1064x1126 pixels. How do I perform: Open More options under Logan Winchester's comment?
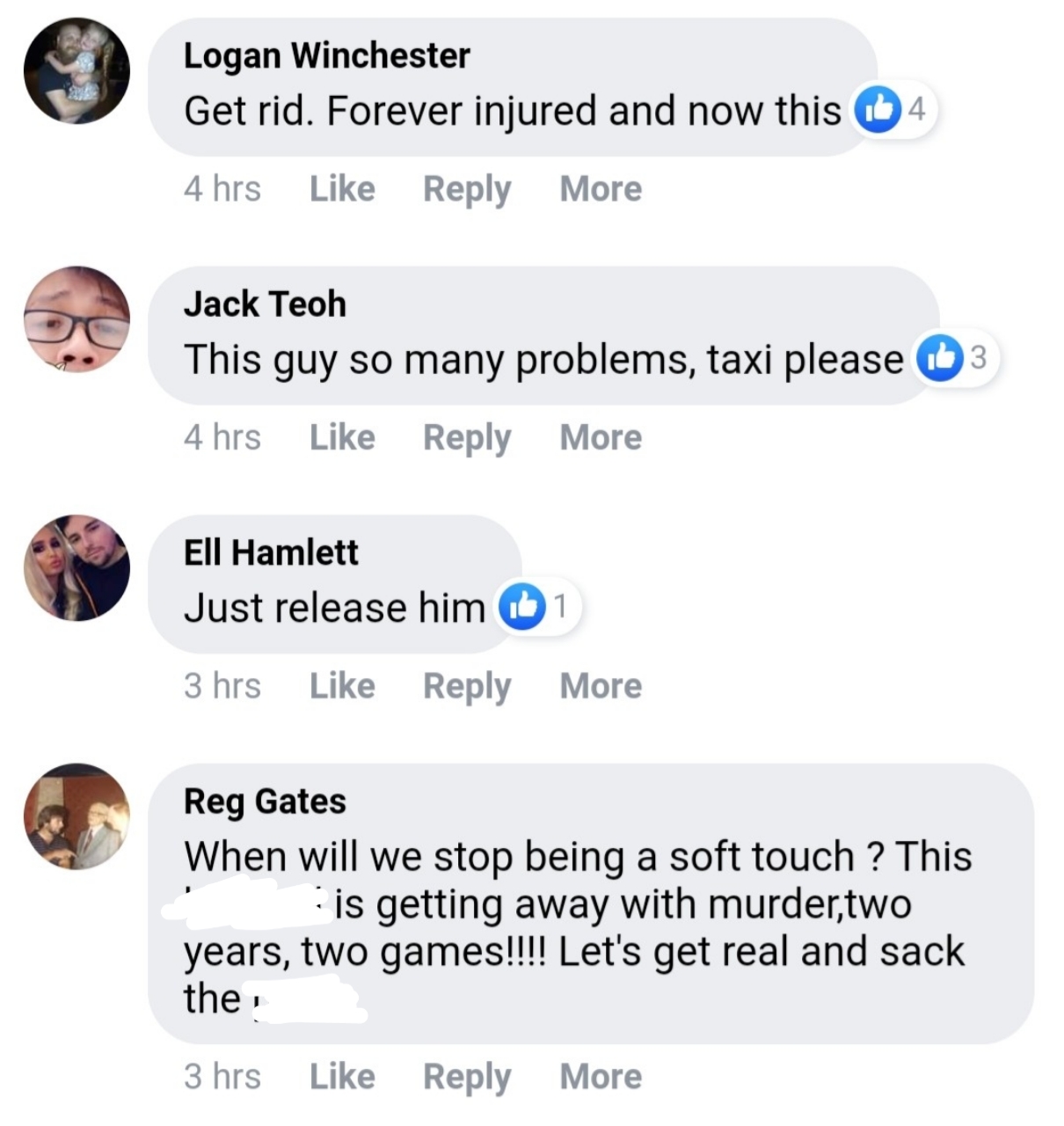pyautogui.click(x=601, y=188)
